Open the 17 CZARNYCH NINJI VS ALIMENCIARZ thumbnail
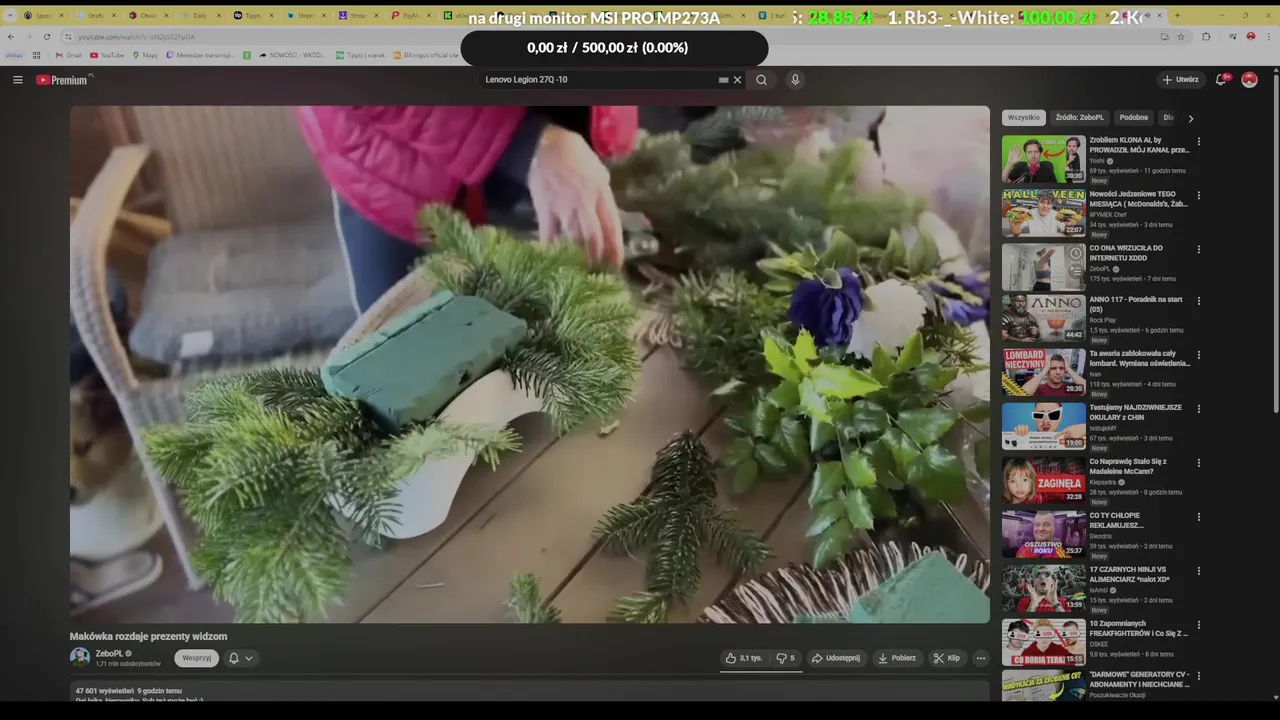The width and height of the screenshot is (1280, 720). pos(1044,587)
